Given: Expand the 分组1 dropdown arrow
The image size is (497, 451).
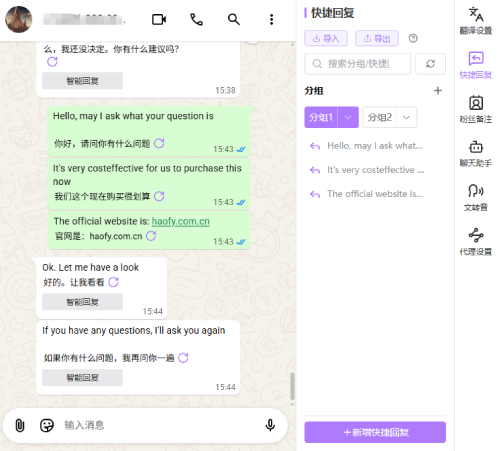Looking at the screenshot, I should pyautogui.click(x=348, y=117).
